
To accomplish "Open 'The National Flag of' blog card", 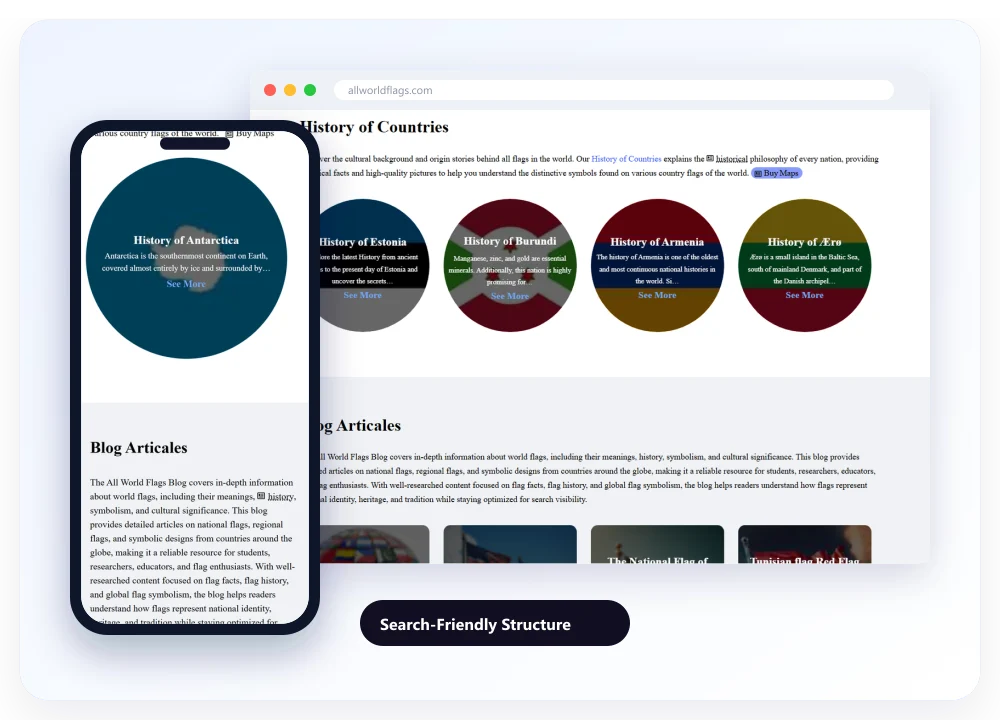I will coord(657,544).
